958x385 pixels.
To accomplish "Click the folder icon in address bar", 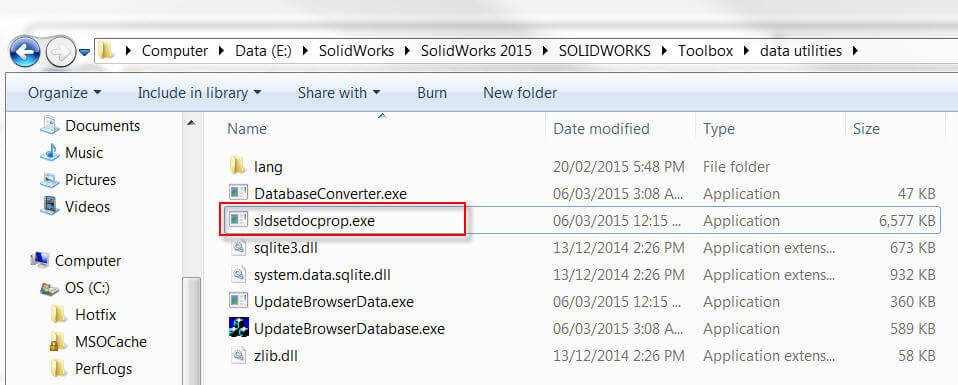I will tap(106, 51).
